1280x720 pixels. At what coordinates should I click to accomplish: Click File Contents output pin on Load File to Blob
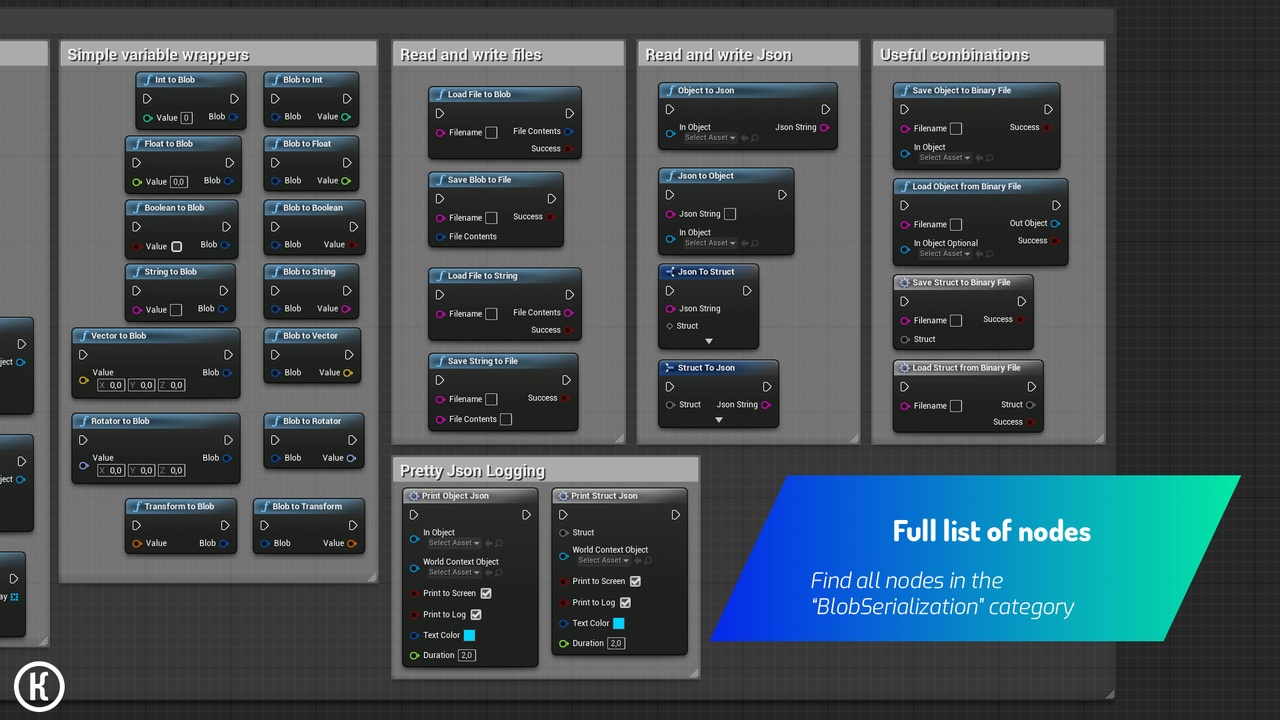coord(569,131)
